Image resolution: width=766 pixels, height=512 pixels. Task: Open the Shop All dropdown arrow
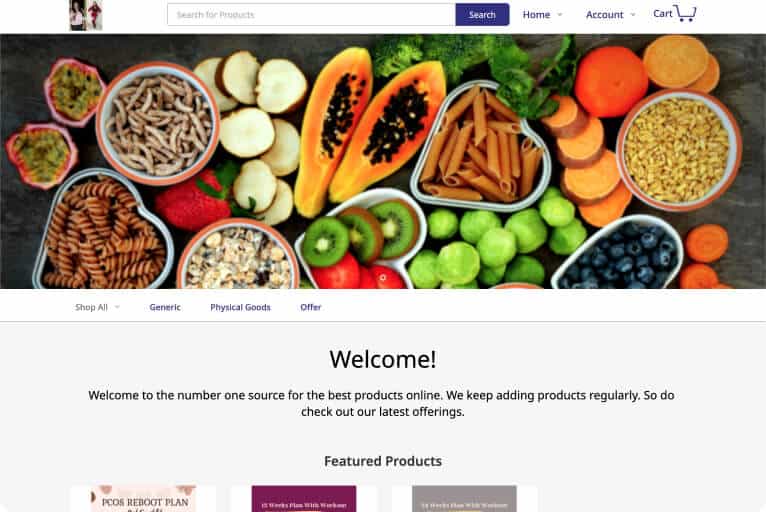(x=117, y=307)
